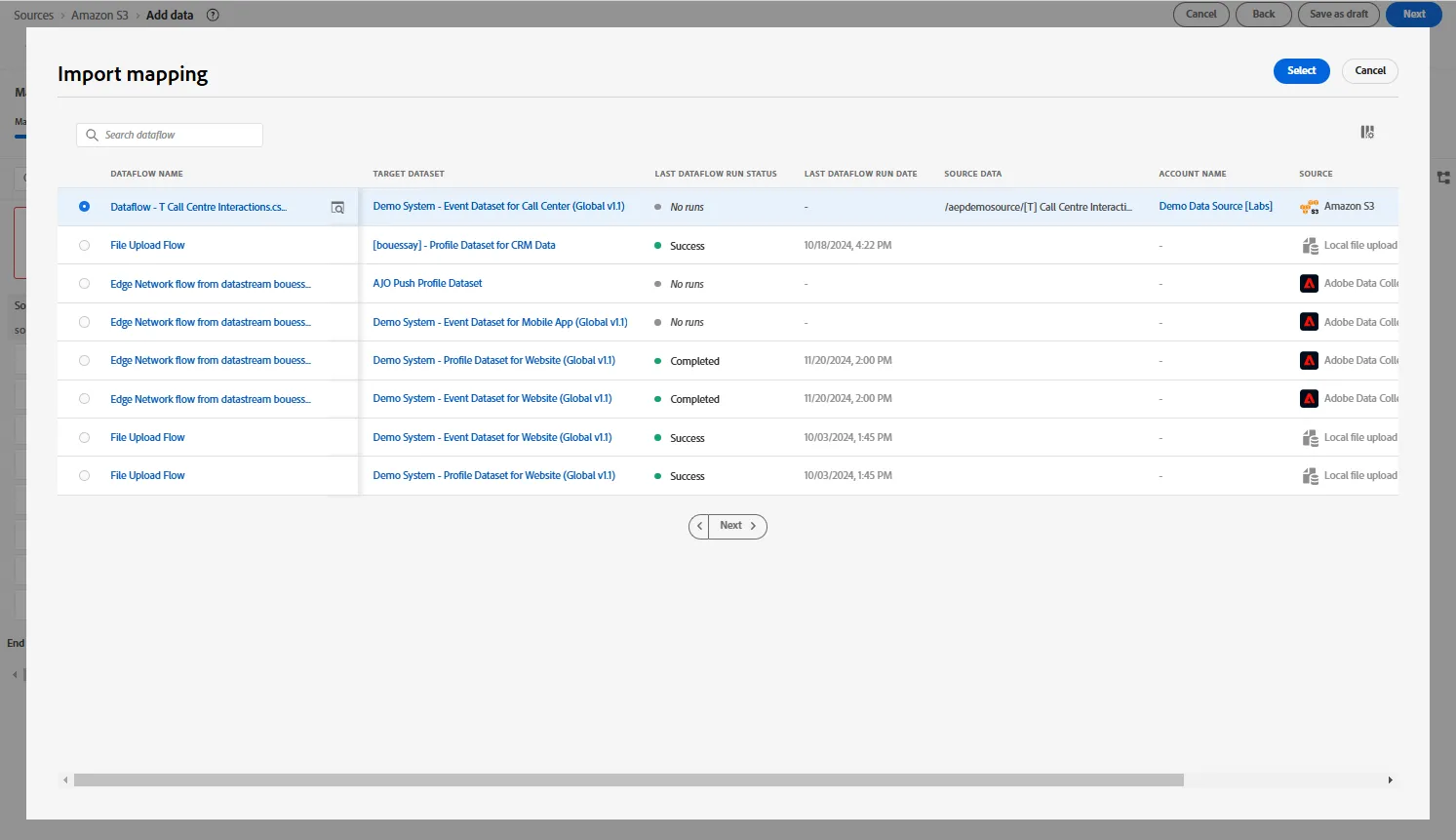Click the Amazon S3 source icon
Screen dimensions: 1456x840
[x=1309, y=207]
